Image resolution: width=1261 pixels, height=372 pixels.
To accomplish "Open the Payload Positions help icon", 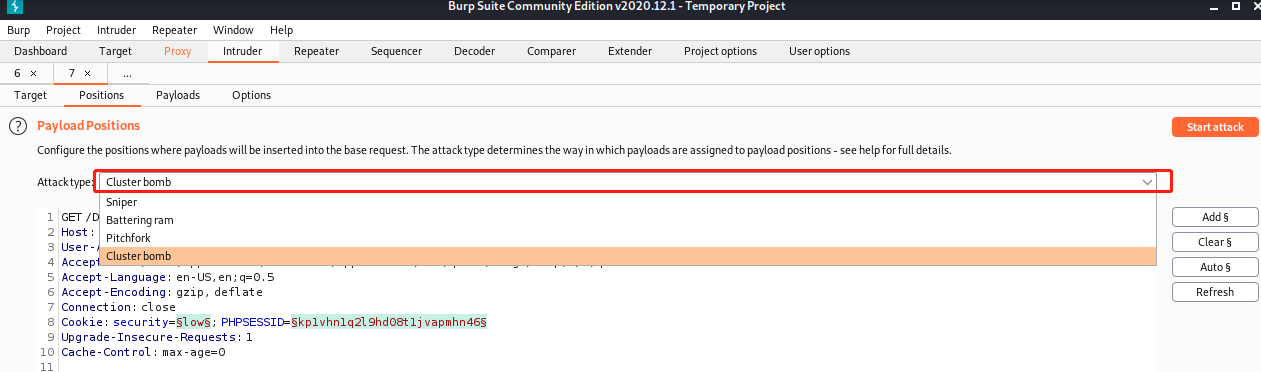I will (x=17, y=126).
